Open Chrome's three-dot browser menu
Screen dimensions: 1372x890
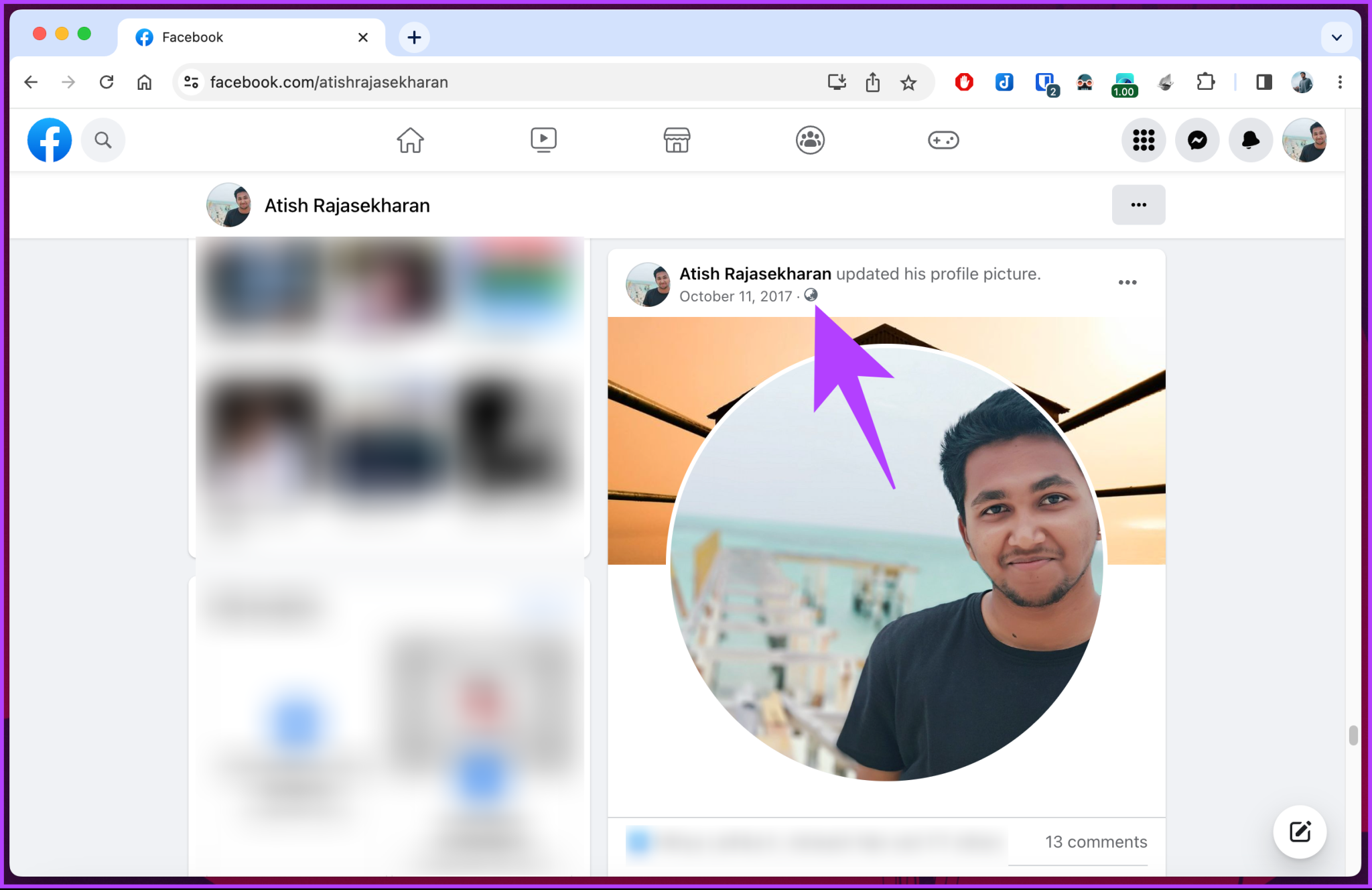[1340, 82]
